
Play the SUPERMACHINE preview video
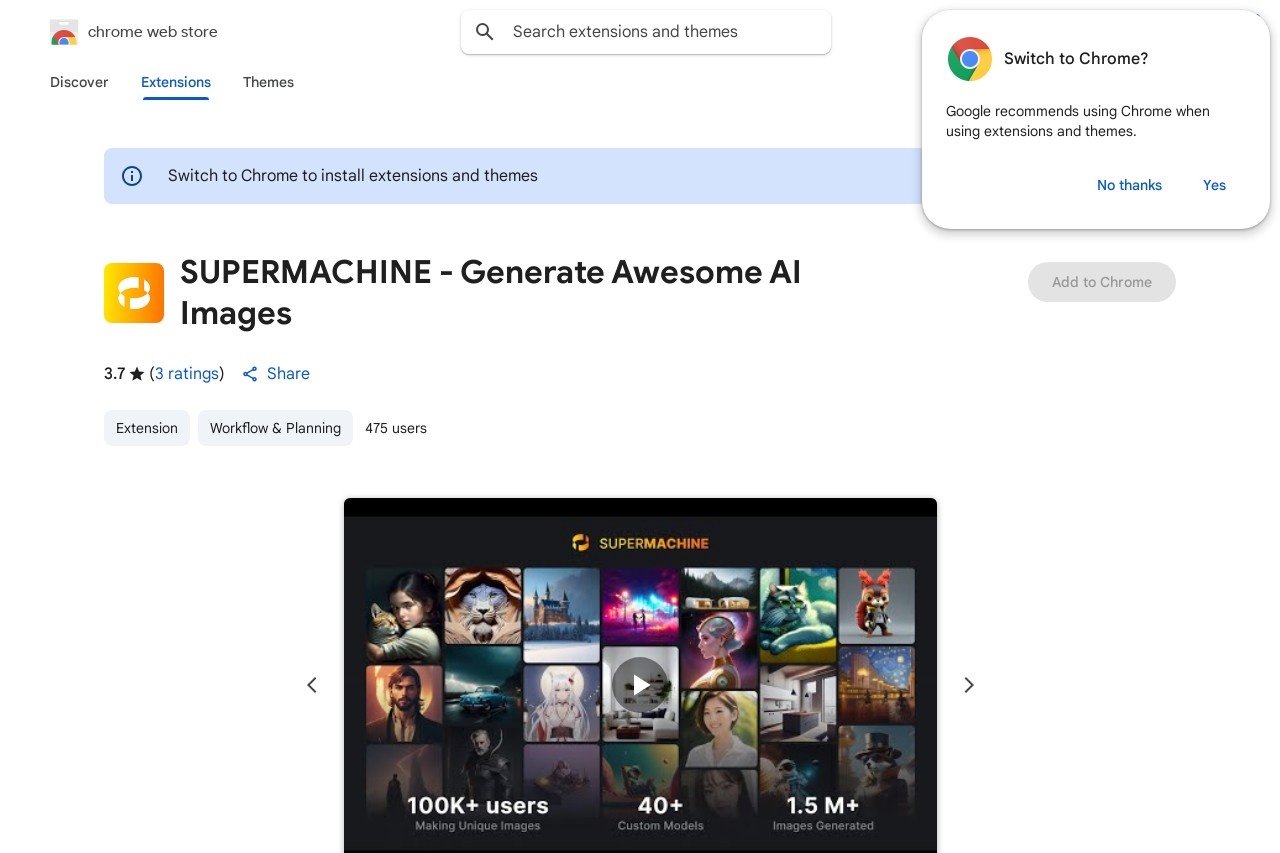[x=640, y=685]
